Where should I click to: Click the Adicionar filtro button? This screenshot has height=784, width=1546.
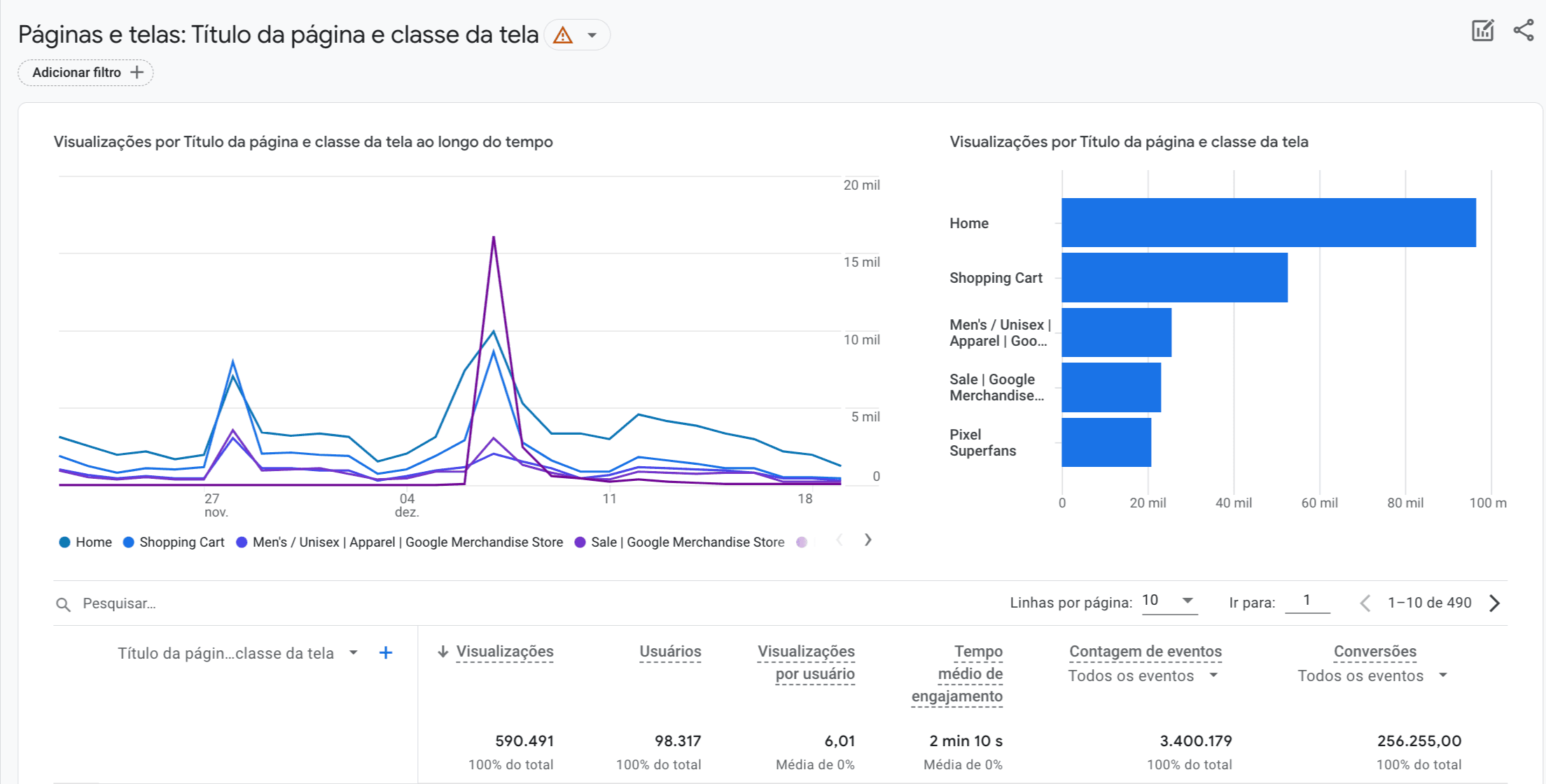tap(85, 72)
